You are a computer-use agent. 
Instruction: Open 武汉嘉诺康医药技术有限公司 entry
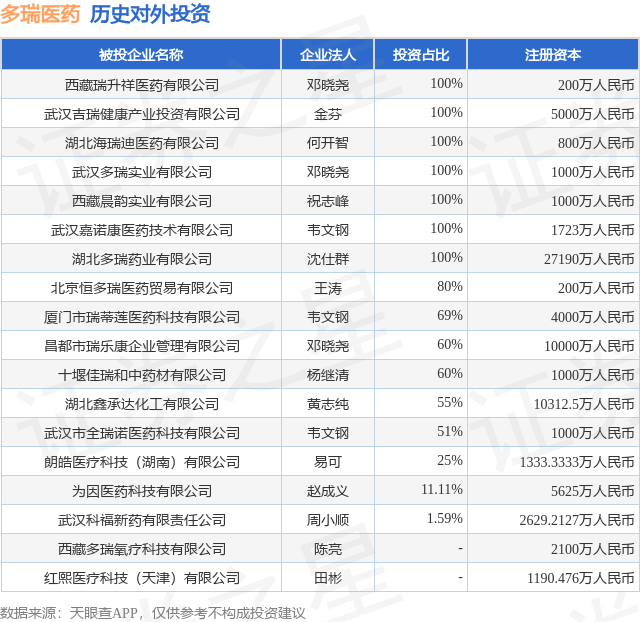click(142, 230)
